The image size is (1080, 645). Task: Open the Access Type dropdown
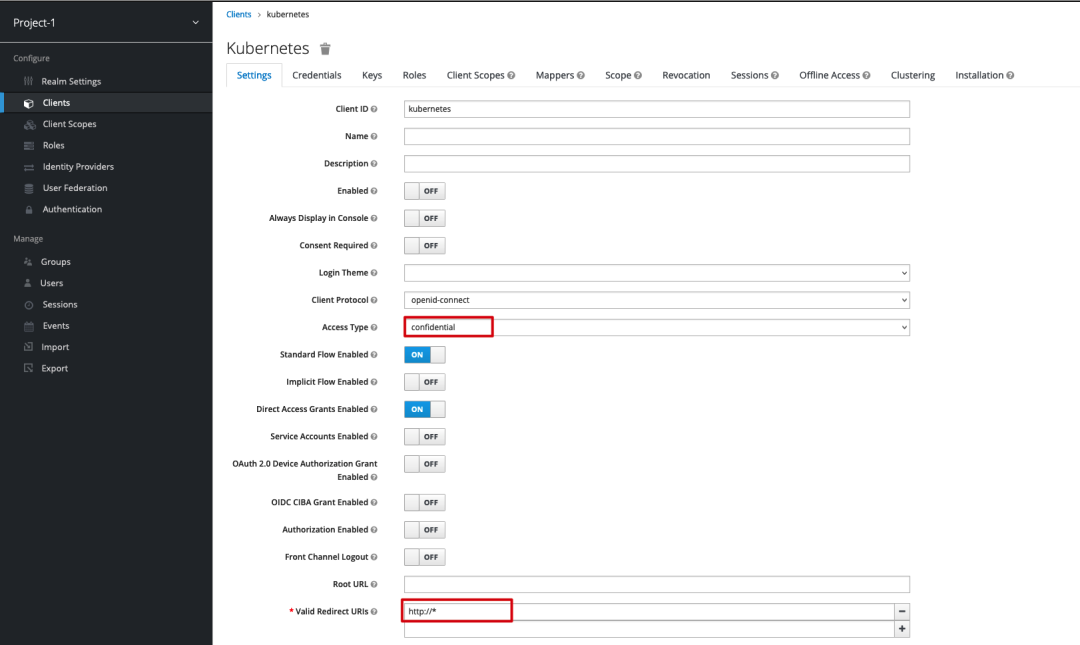656,327
